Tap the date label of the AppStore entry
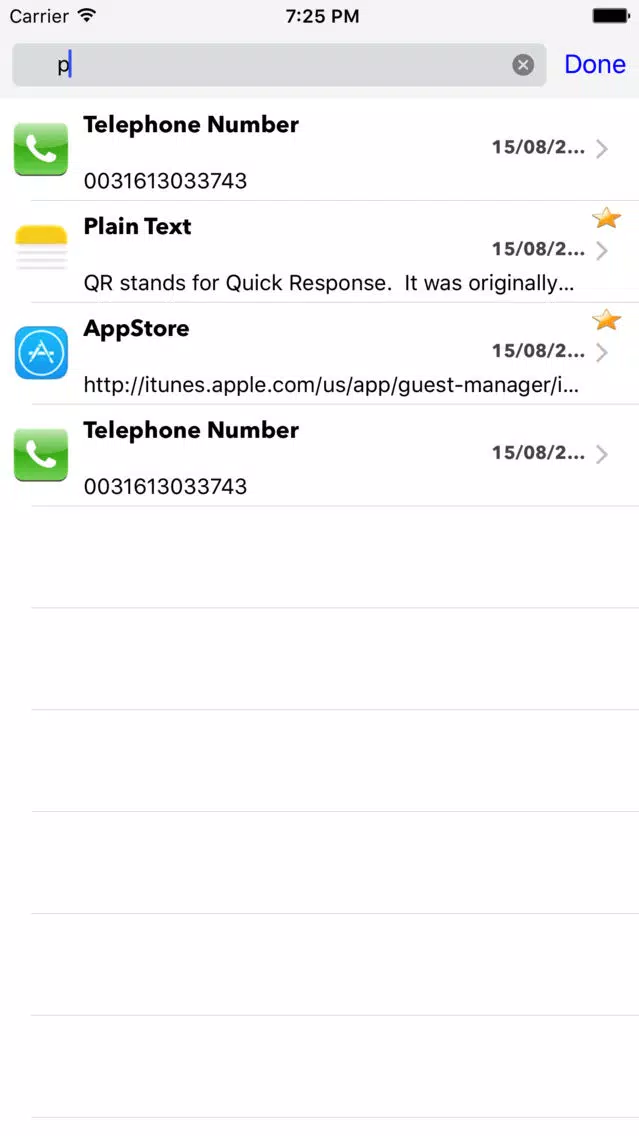Viewport: 639px width, 1136px height. point(538,351)
